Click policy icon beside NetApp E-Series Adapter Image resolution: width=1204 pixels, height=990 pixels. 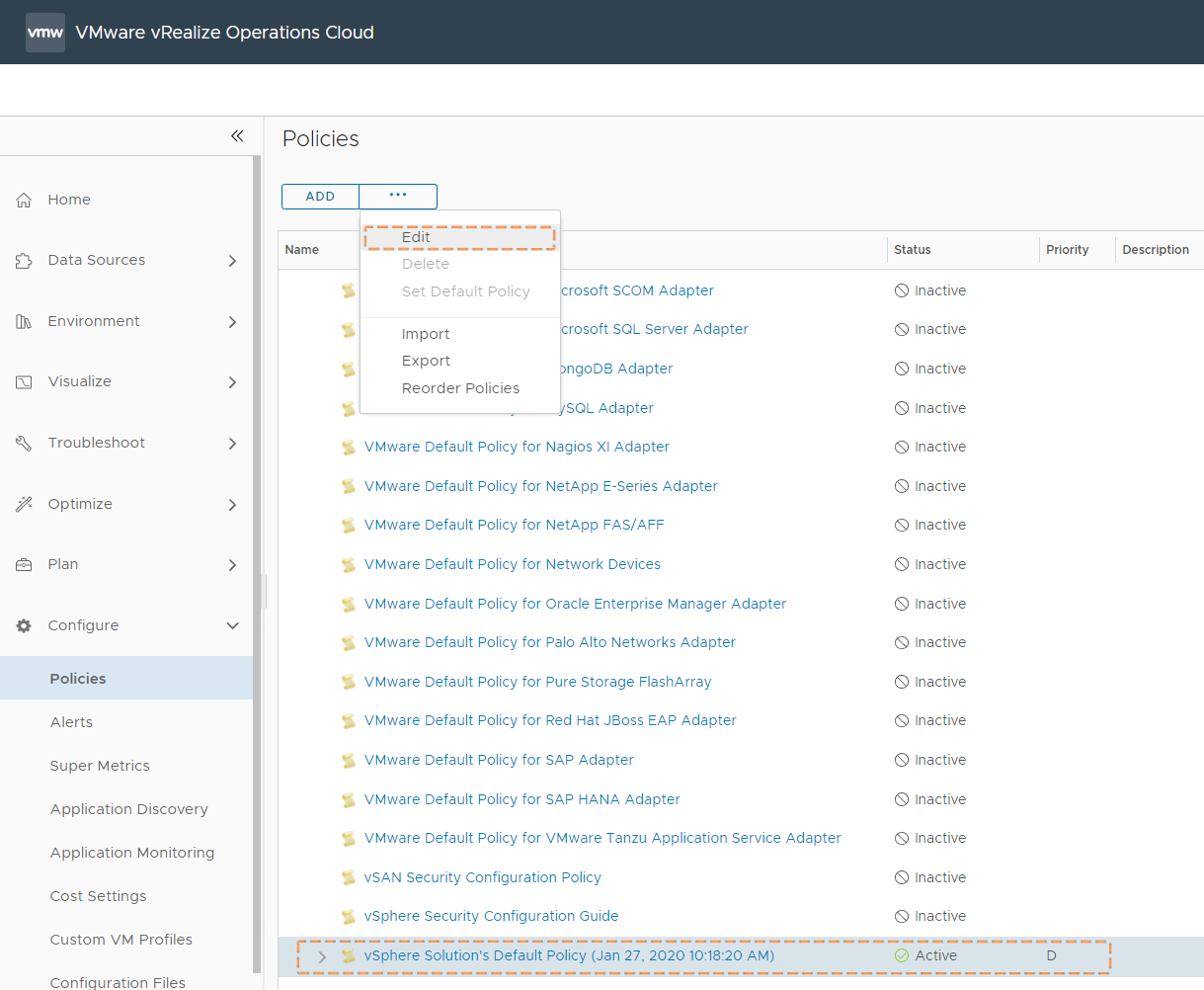click(349, 486)
